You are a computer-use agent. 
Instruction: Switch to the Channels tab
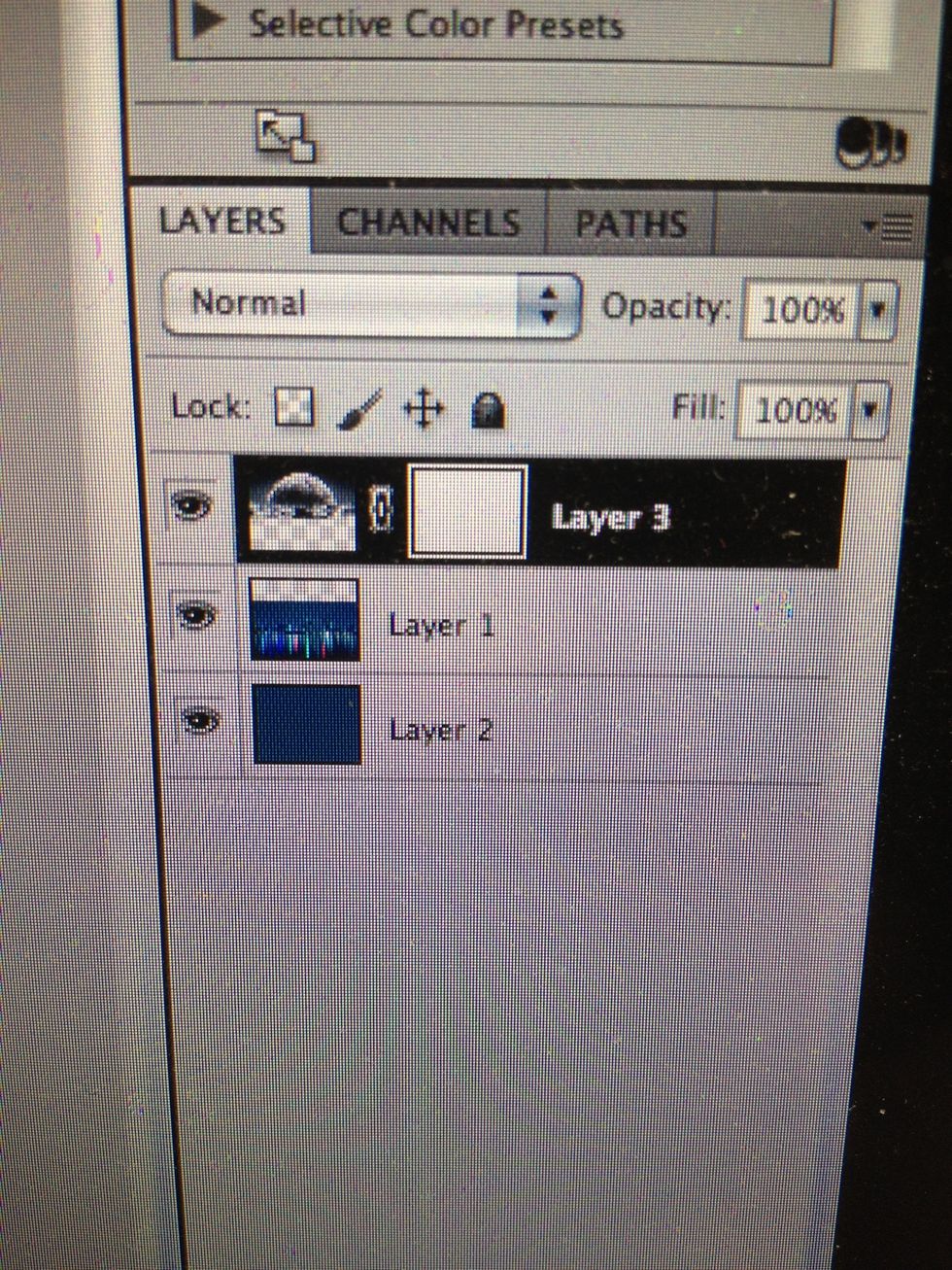tap(429, 223)
